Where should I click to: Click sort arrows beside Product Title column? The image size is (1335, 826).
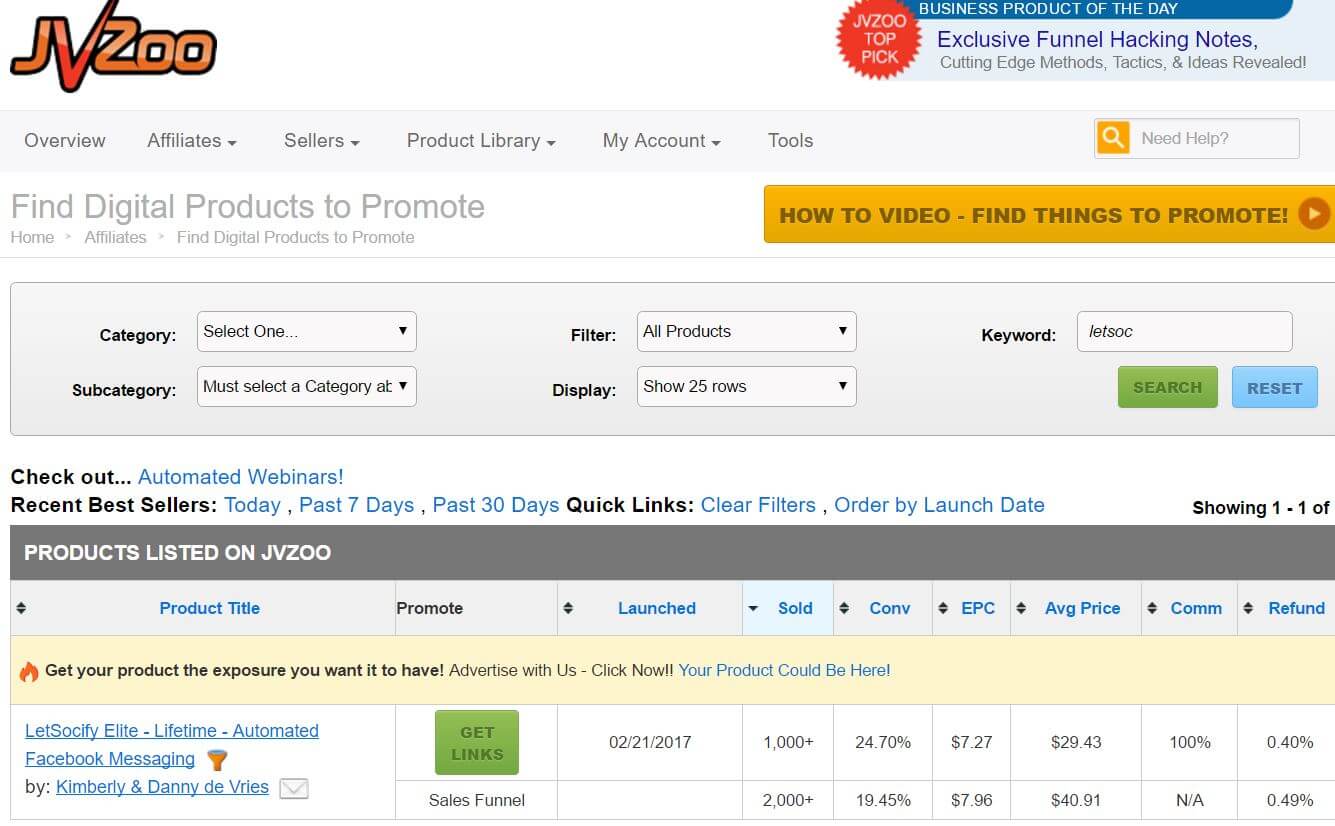point(21,608)
